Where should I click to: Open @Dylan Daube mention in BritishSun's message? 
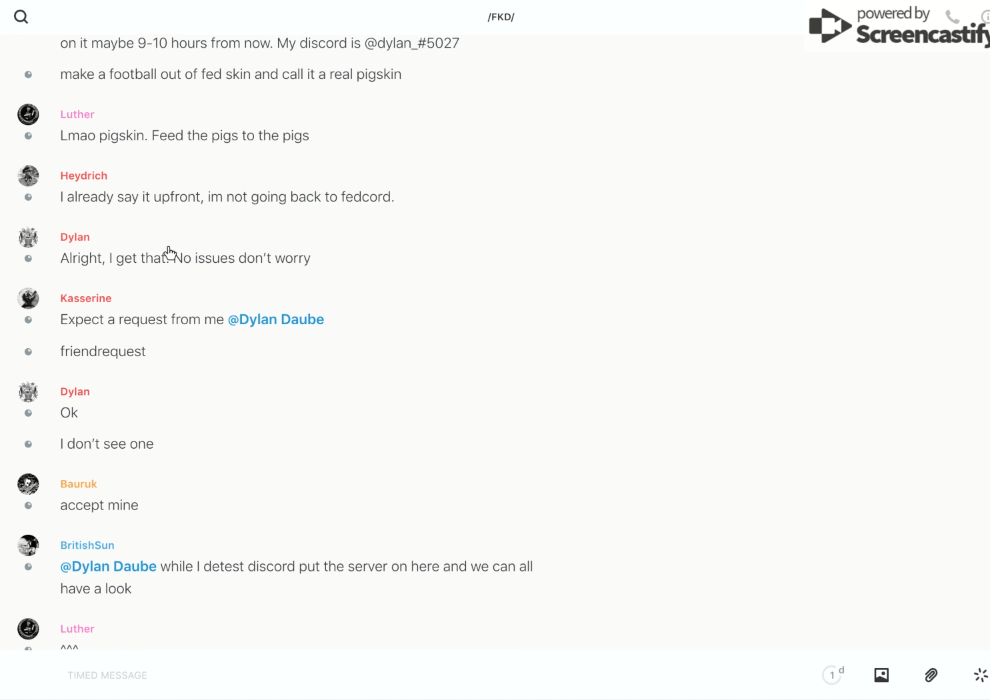coord(108,566)
